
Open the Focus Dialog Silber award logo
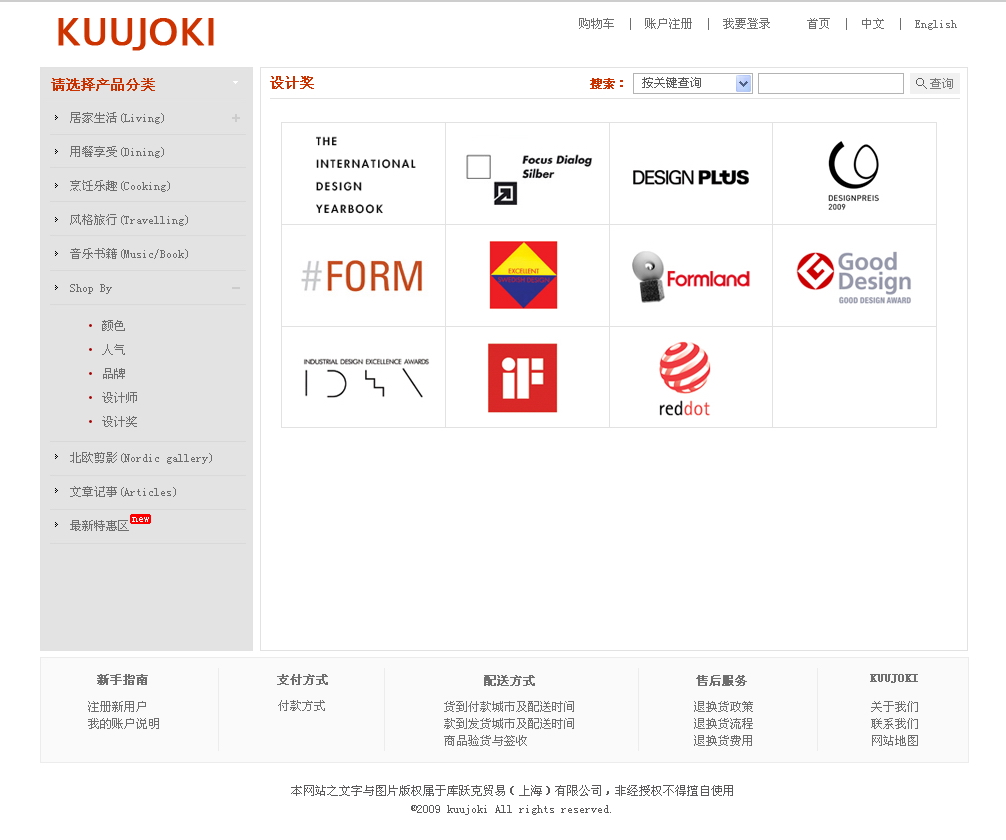click(529, 178)
